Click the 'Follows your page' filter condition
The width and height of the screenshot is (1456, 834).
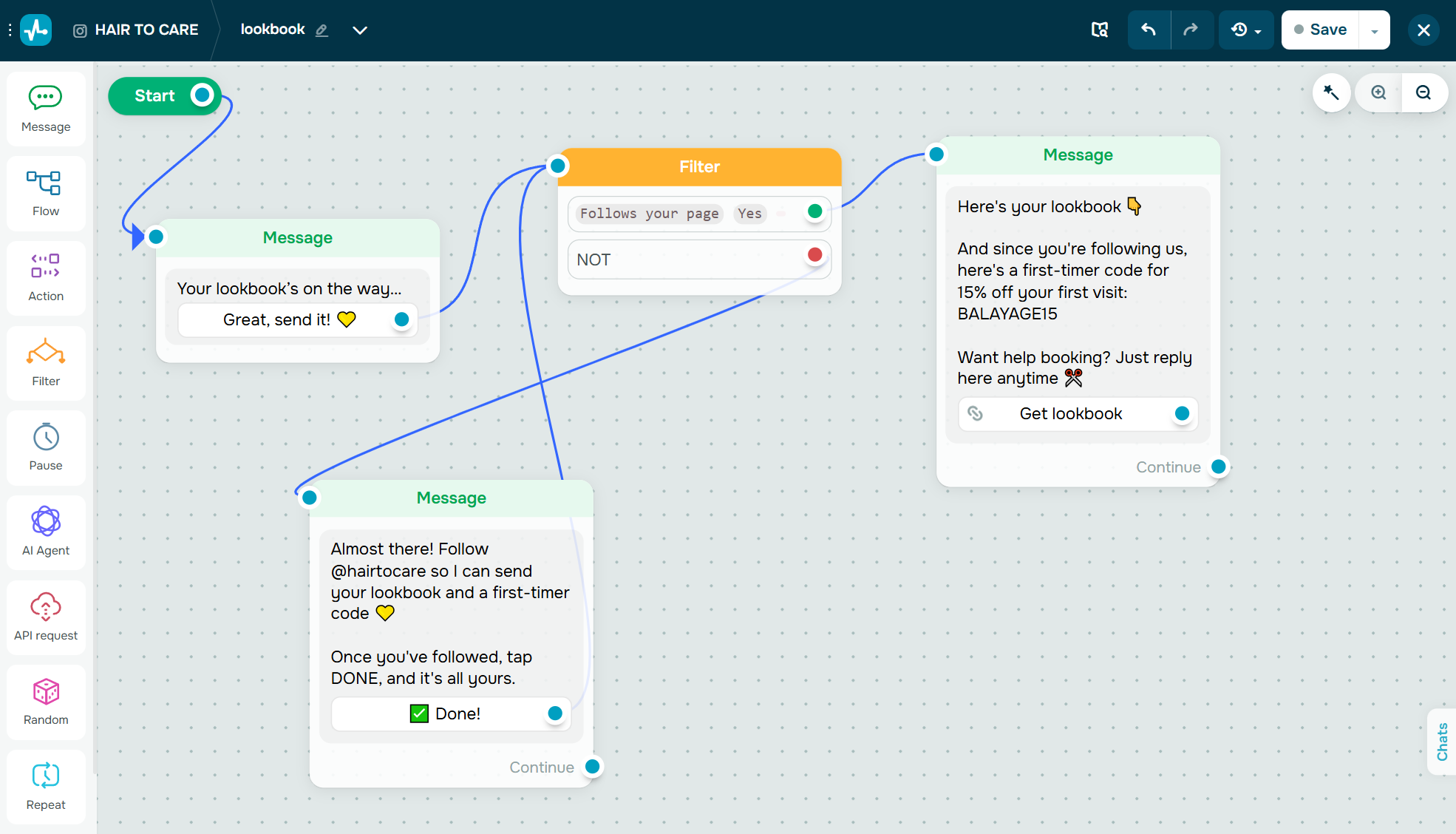click(649, 214)
